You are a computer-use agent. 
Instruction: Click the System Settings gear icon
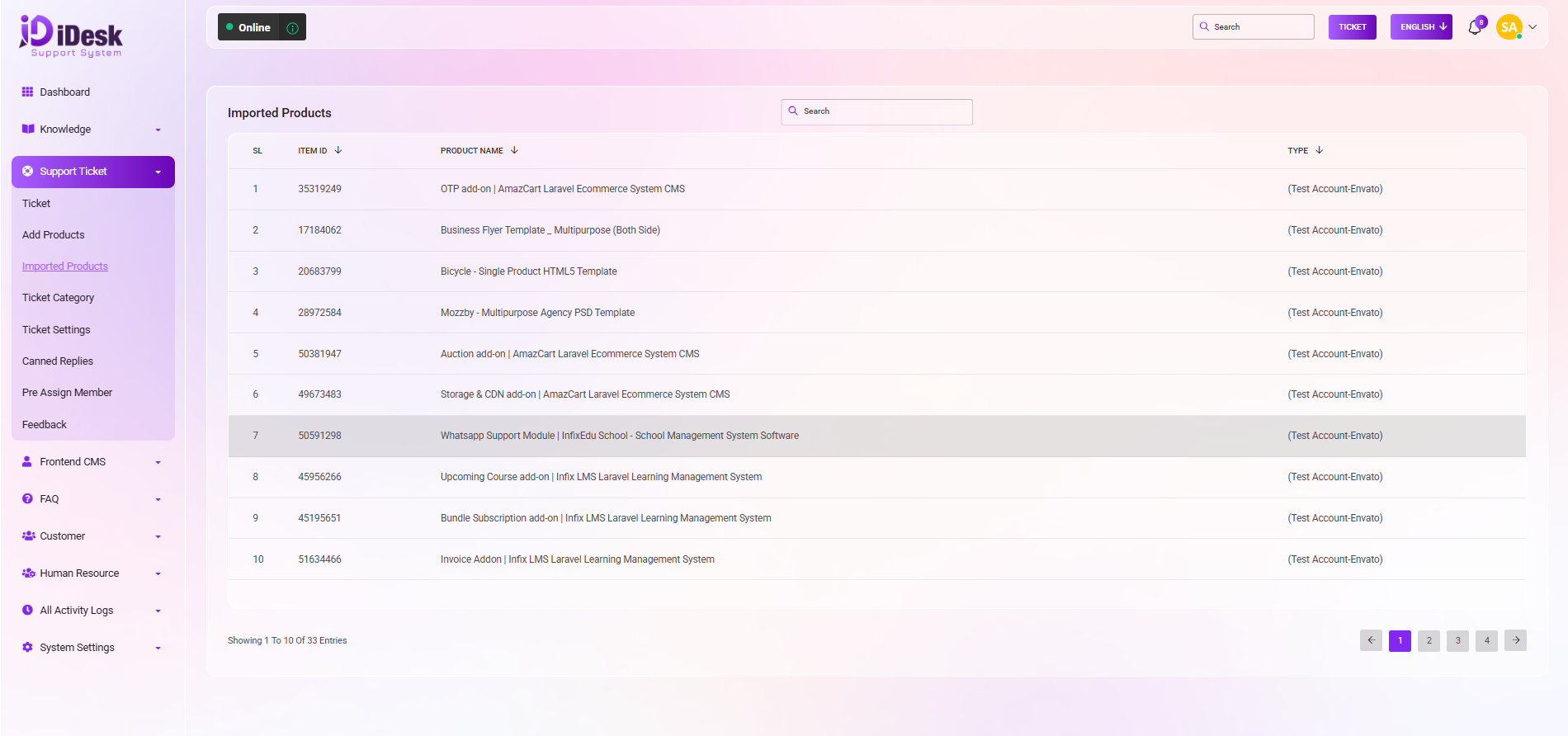pos(27,648)
